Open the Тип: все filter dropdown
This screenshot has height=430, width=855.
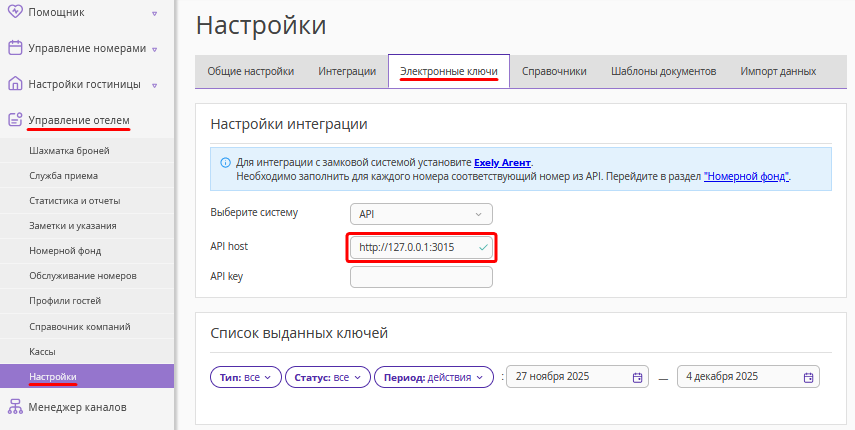point(245,377)
